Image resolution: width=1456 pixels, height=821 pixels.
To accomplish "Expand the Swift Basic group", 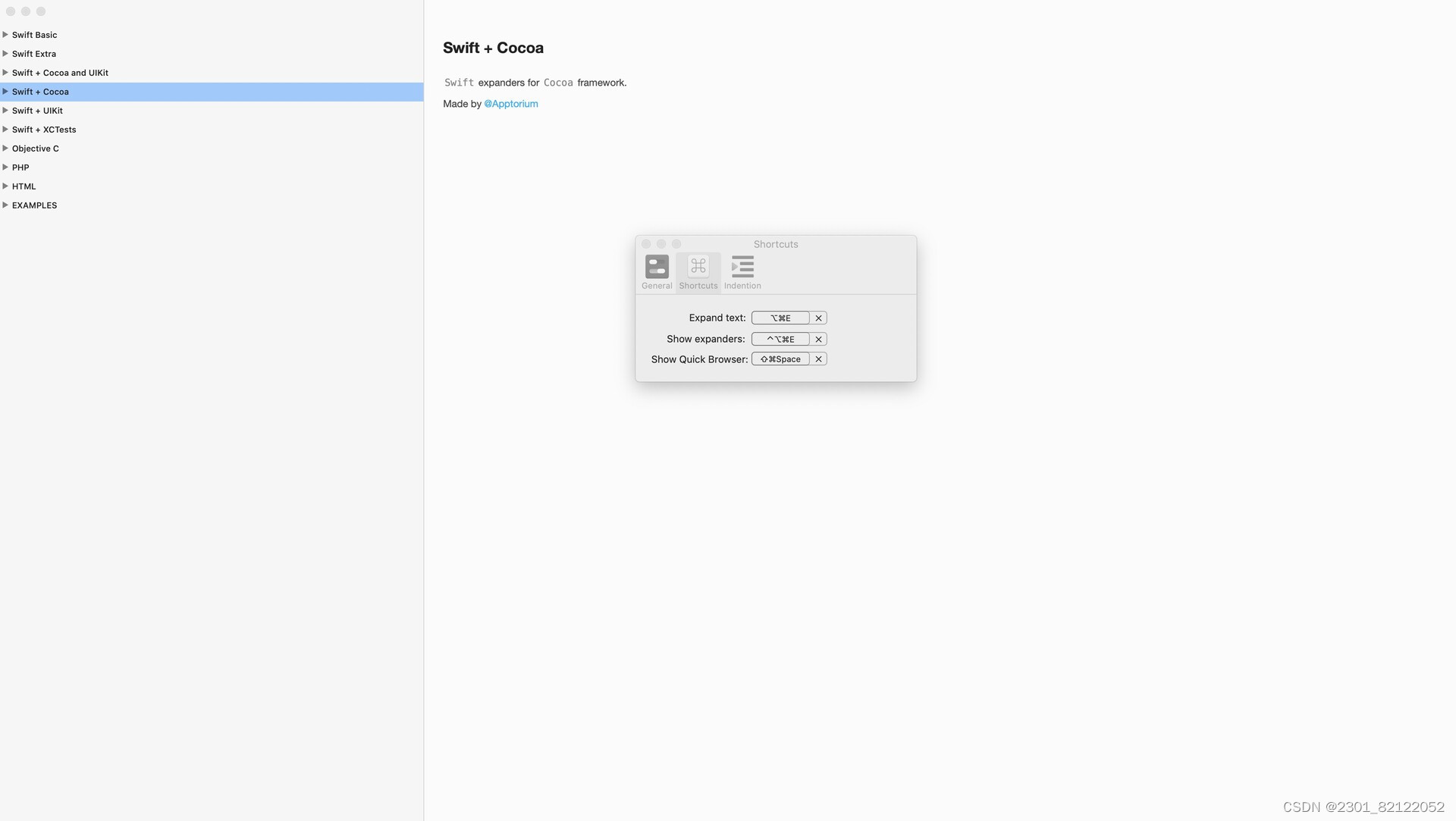I will click(x=5, y=35).
